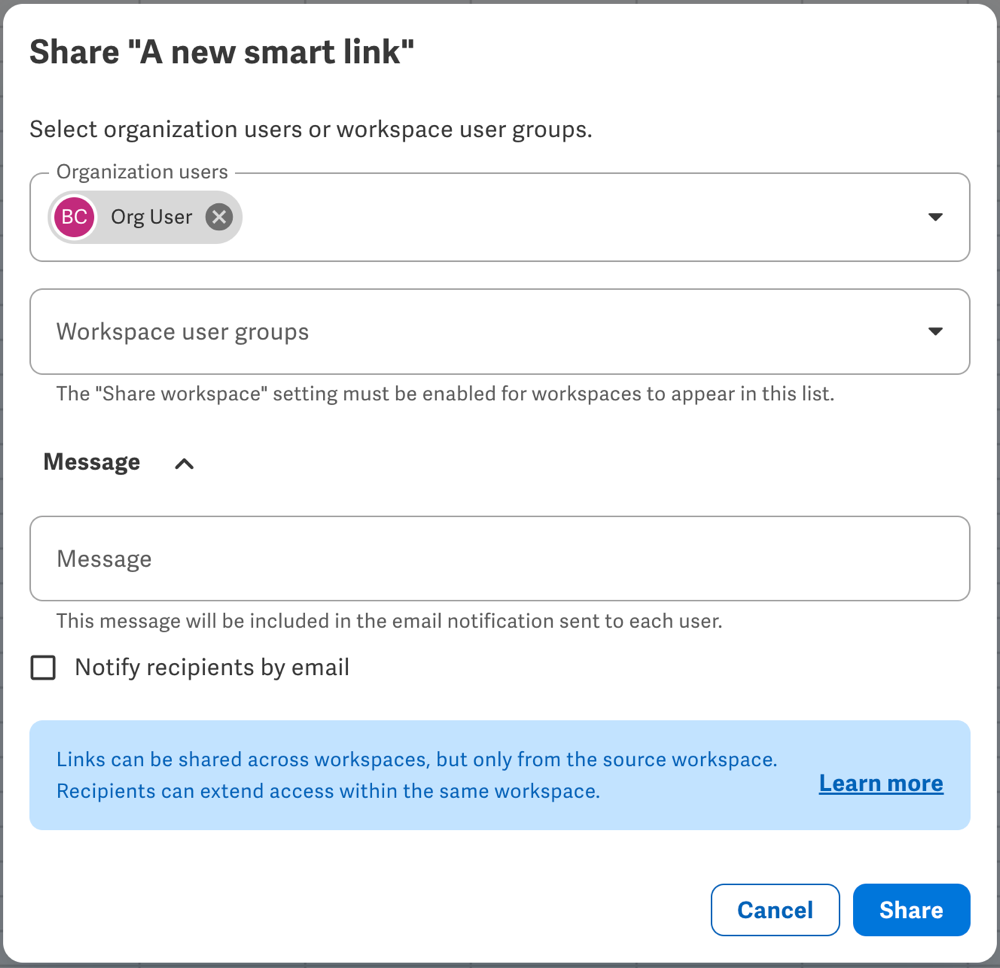Click the bold Message section heading

[x=92, y=462]
